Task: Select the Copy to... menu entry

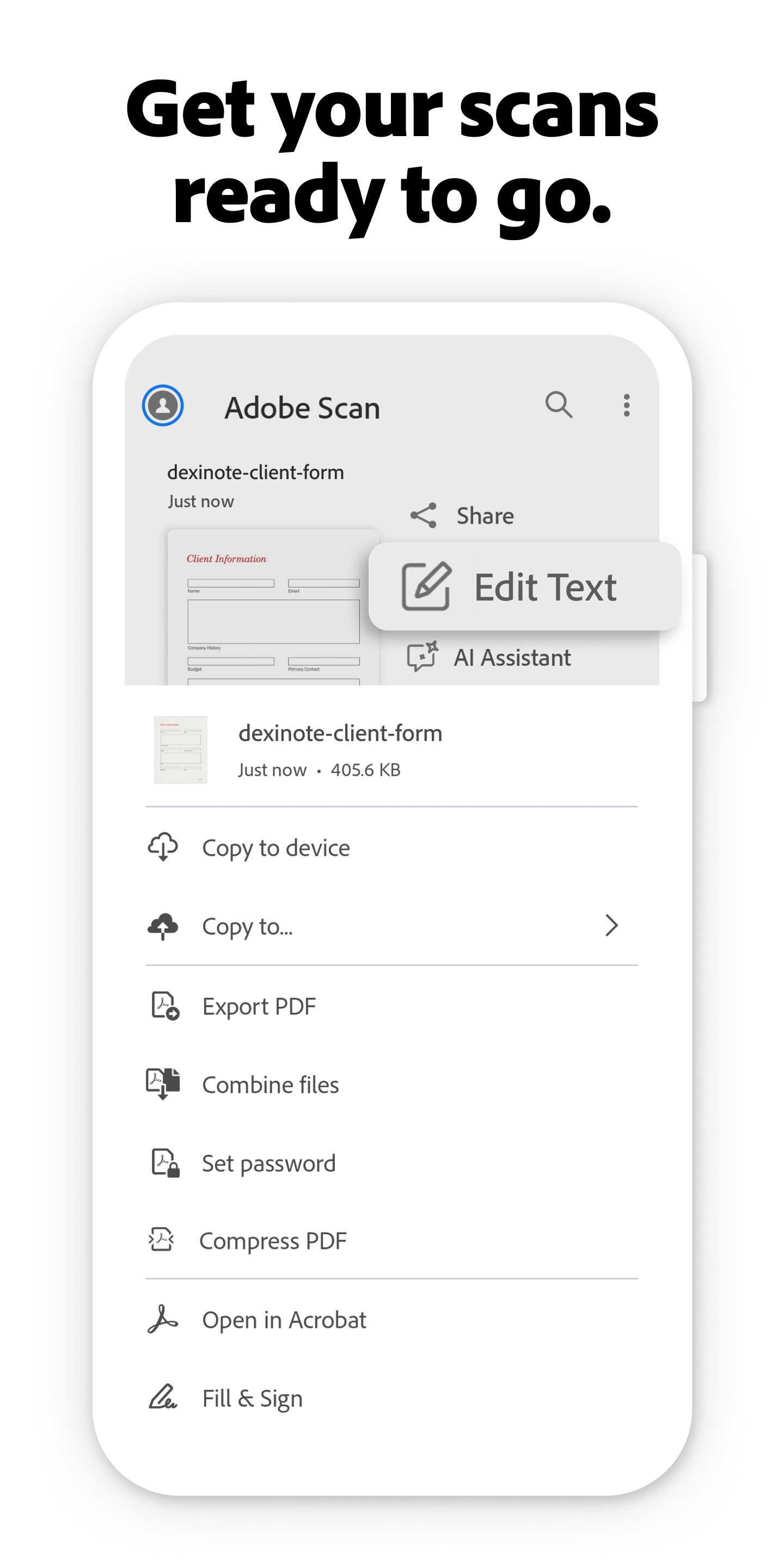Action: [x=247, y=927]
